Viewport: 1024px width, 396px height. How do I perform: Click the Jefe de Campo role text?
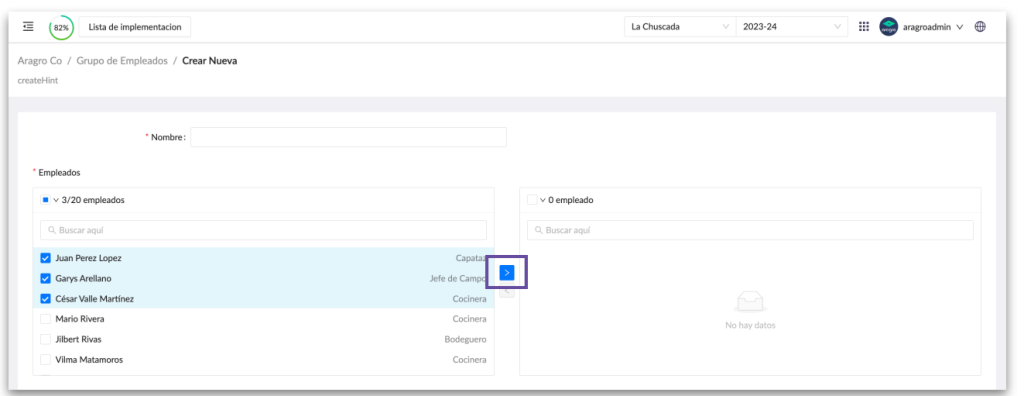458,278
